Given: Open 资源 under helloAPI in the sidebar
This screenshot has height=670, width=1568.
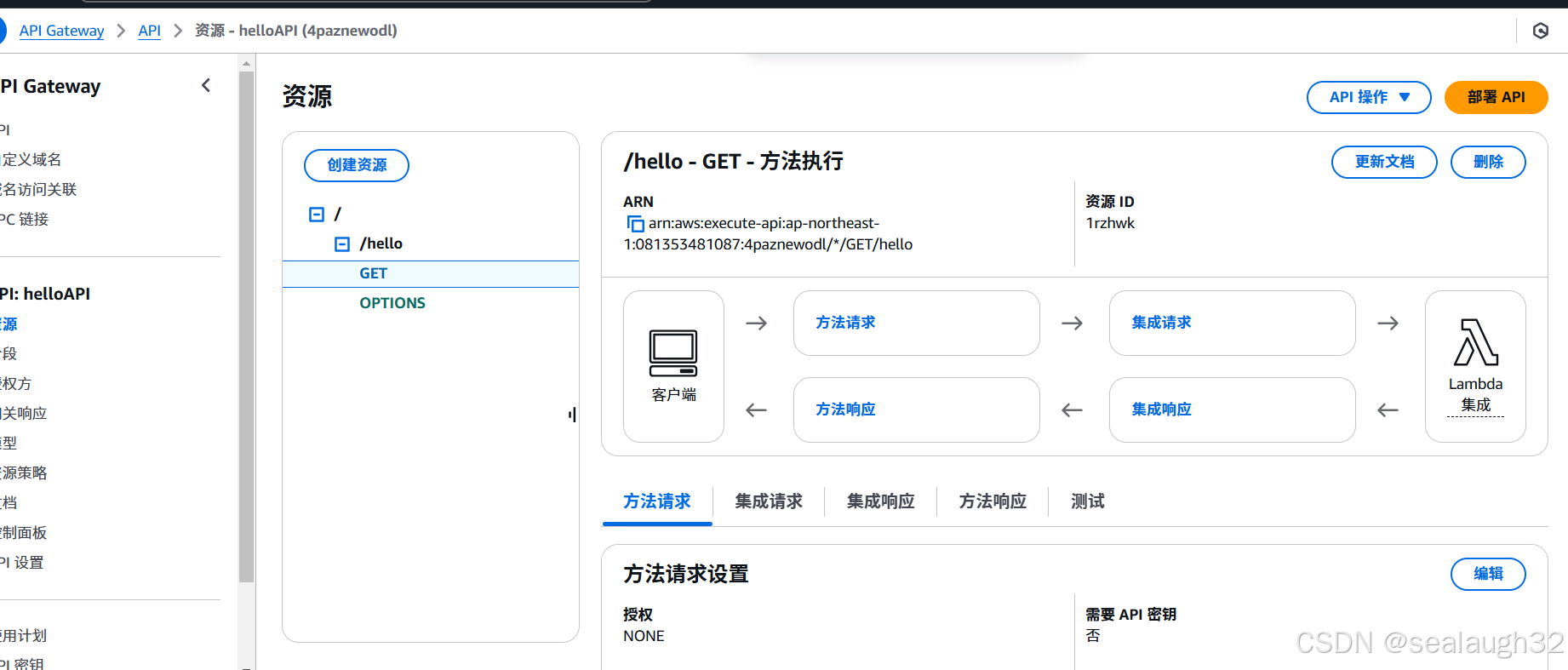Looking at the screenshot, I should [x=9, y=324].
